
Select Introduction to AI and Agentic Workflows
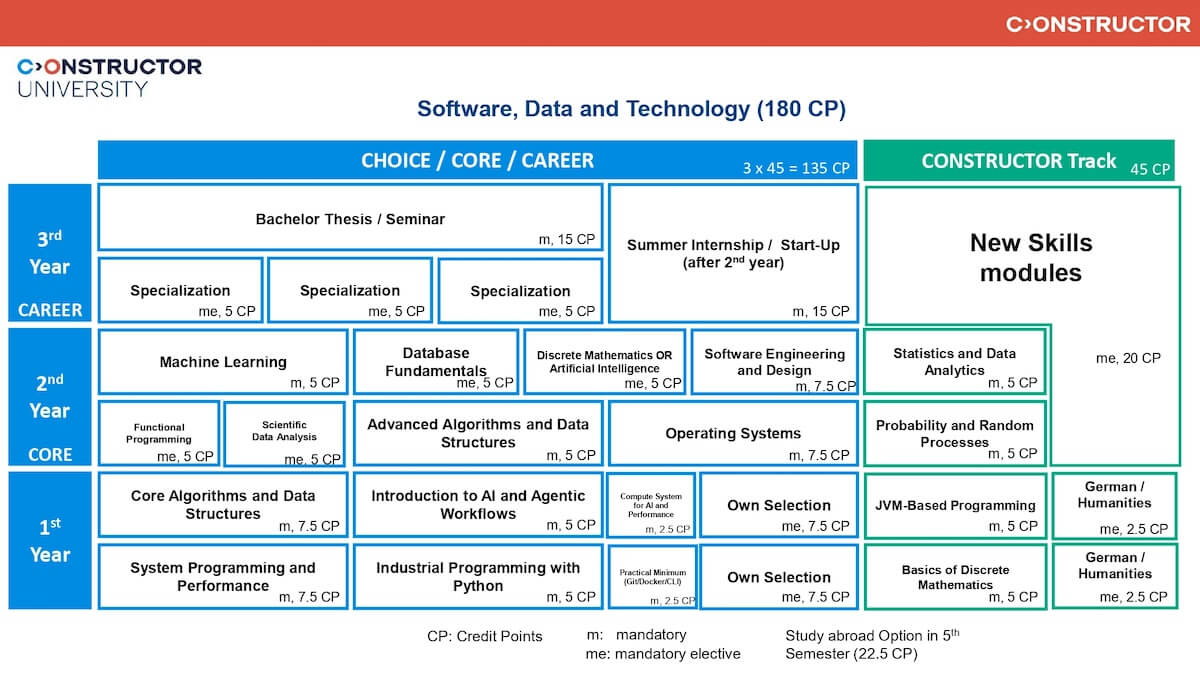(x=478, y=505)
